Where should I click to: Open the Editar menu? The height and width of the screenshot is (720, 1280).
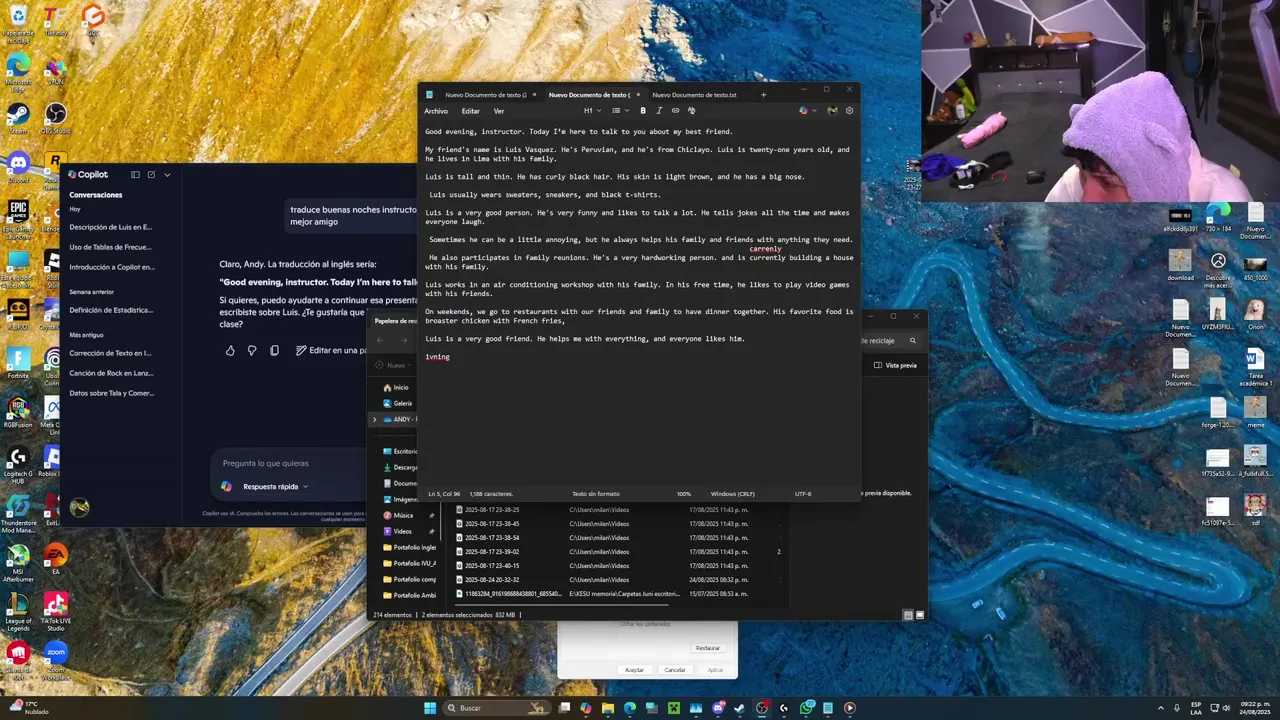pyautogui.click(x=470, y=111)
